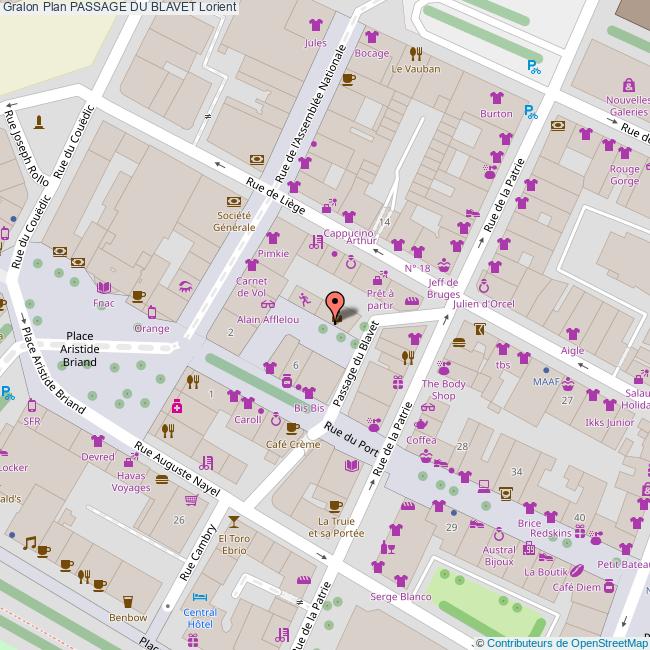Click the Société Générale bank icon
650x650 pixels.
[x=234, y=201]
